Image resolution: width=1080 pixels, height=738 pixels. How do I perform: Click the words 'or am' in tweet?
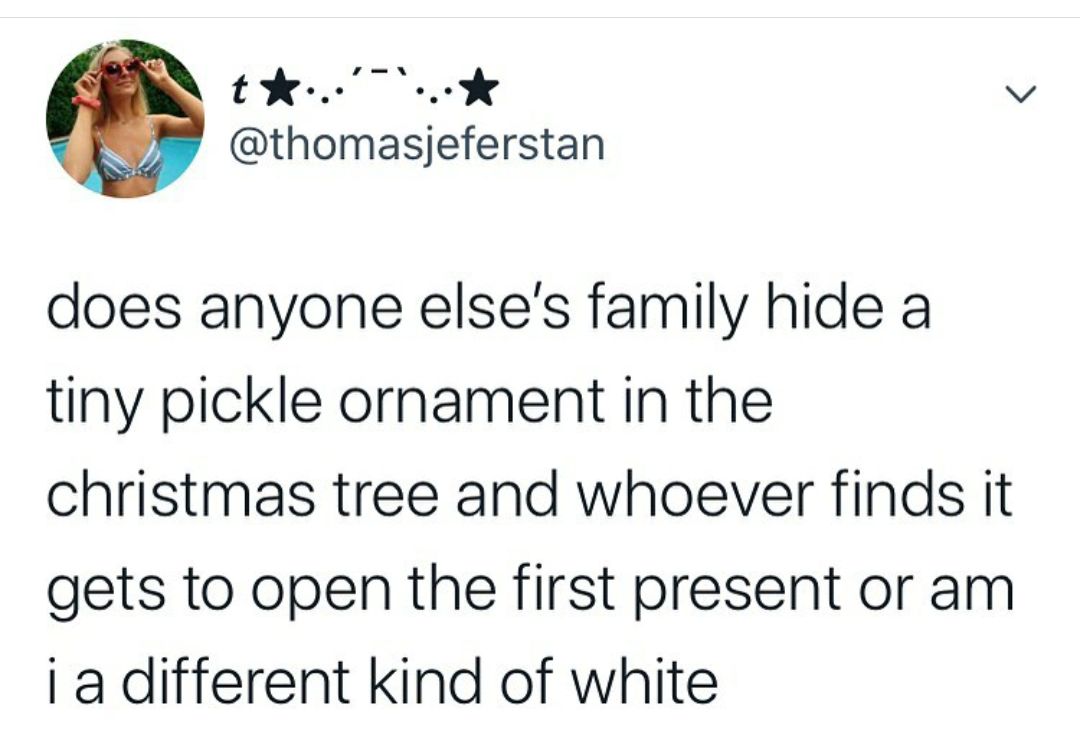(x=950, y=590)
